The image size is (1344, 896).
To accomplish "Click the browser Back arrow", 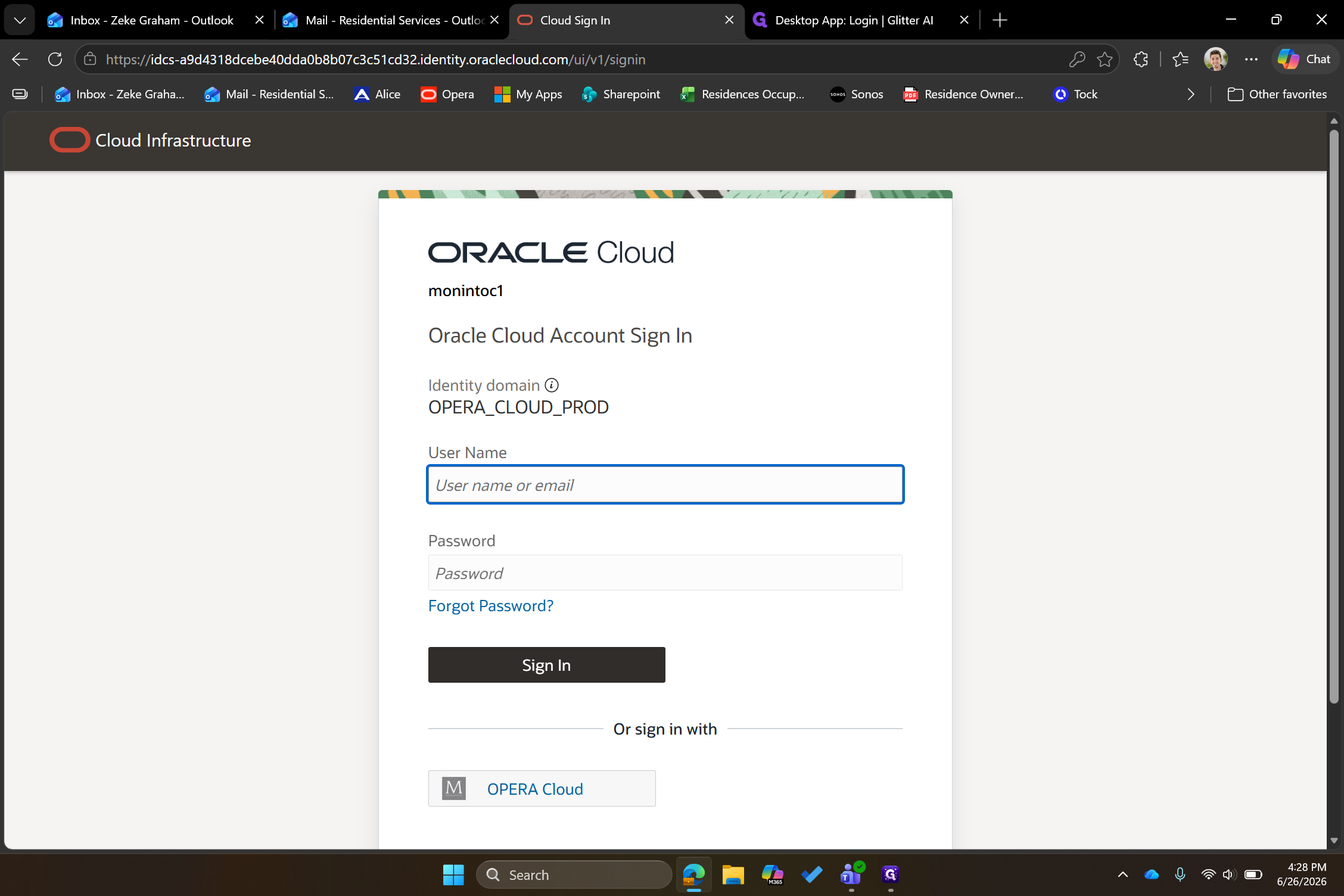I will (x=20, y=59).
